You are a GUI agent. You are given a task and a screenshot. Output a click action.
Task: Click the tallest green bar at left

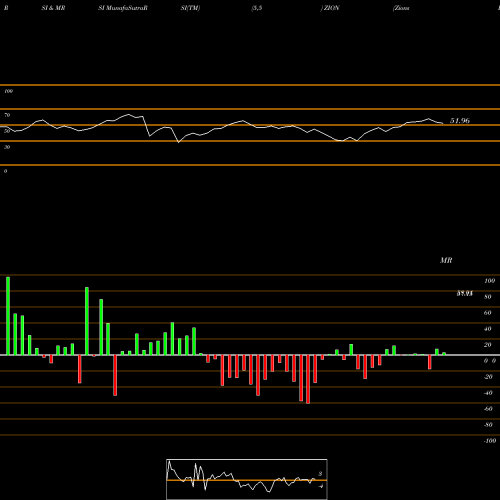pos(8,316)
